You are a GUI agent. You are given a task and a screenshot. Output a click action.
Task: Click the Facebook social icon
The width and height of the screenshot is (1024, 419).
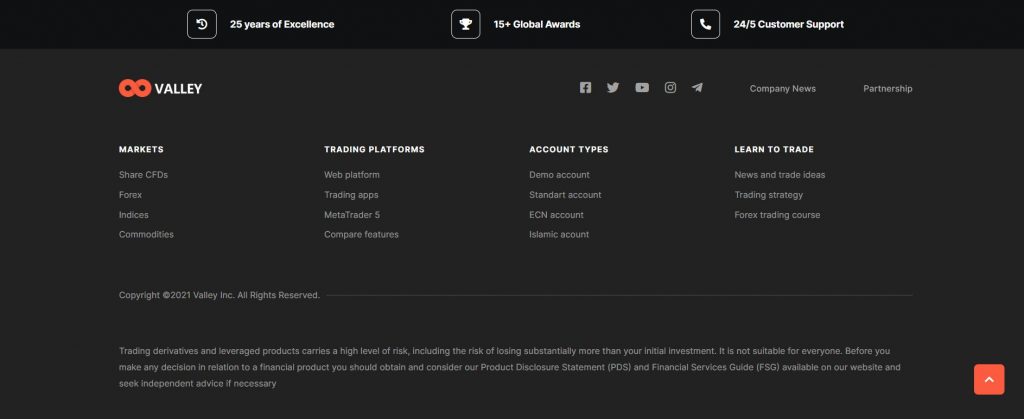(x=585, y=88)
